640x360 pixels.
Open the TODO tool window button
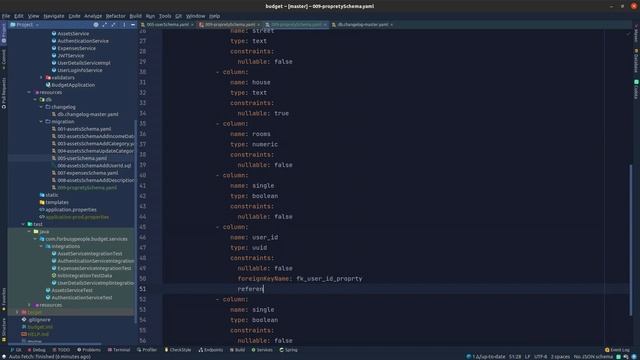coord(61,350)
